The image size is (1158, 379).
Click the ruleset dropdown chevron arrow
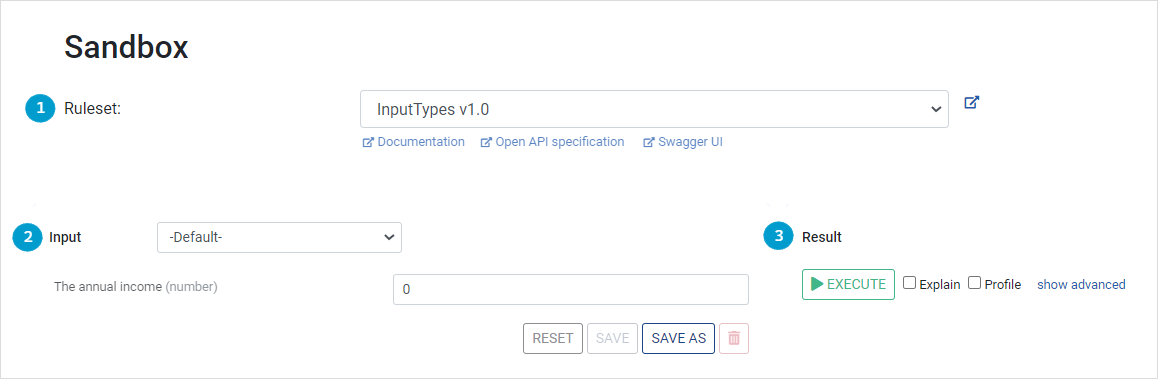click(936, 109)
